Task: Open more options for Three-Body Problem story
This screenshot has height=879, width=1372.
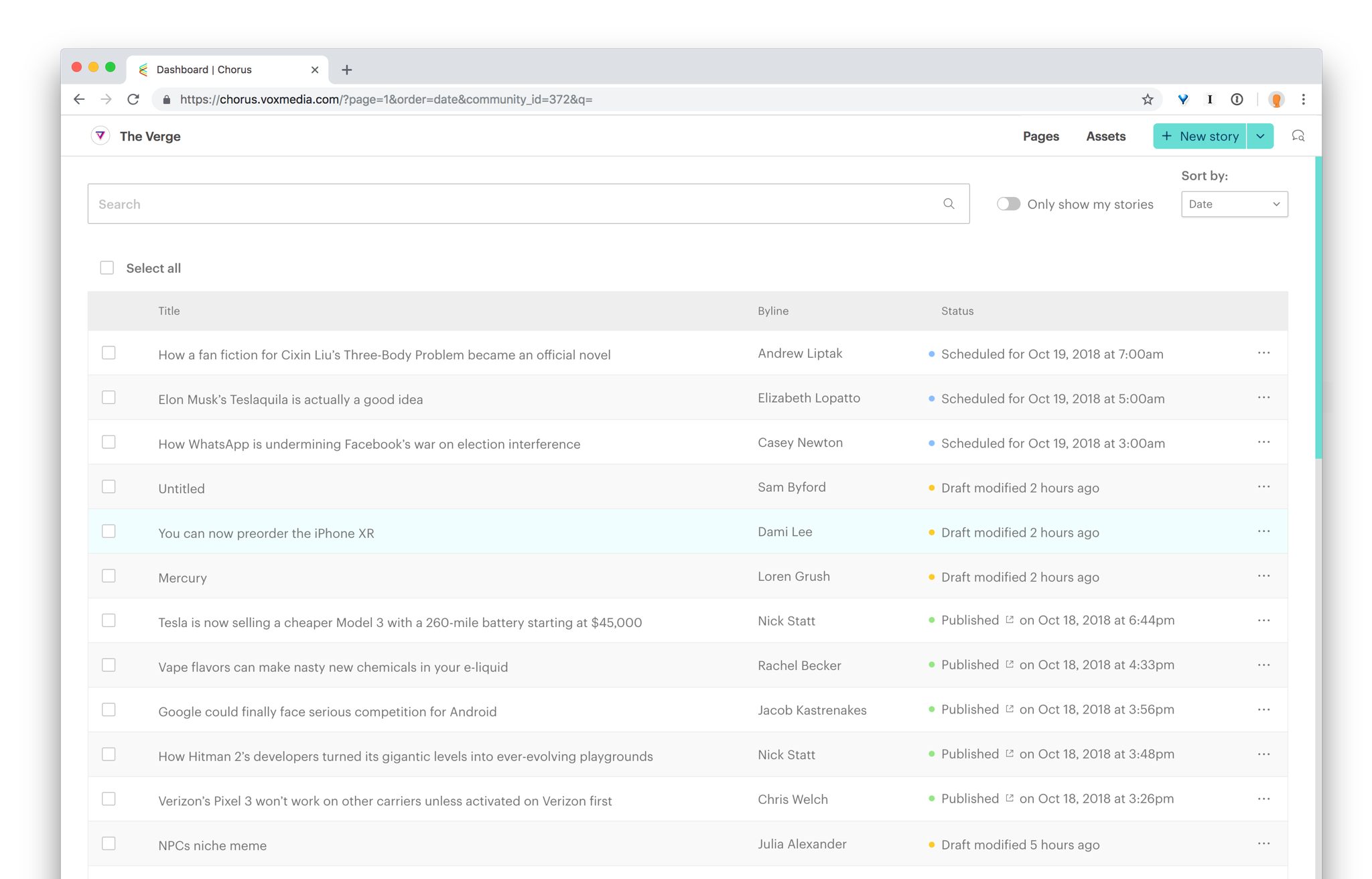Action: click(1263, 353)
